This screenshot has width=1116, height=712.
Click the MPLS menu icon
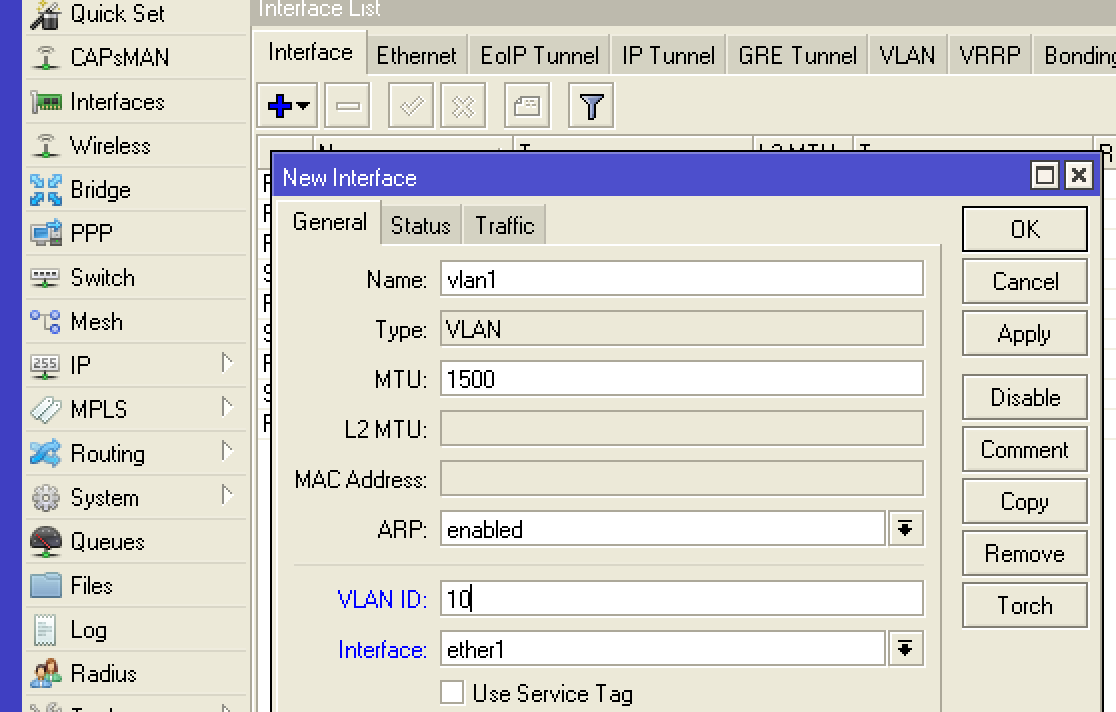click(46, 410)
